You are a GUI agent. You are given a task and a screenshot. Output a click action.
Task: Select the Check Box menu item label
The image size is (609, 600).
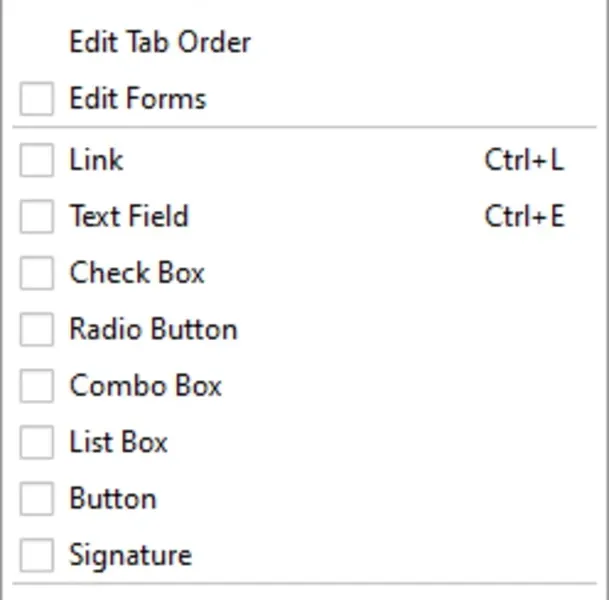coord(136,273)
